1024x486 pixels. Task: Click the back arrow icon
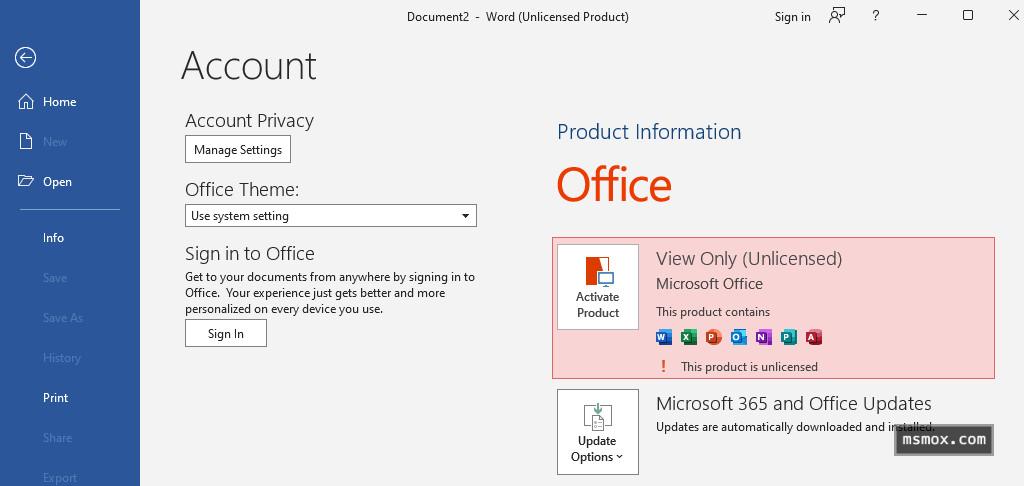[26, 58]
